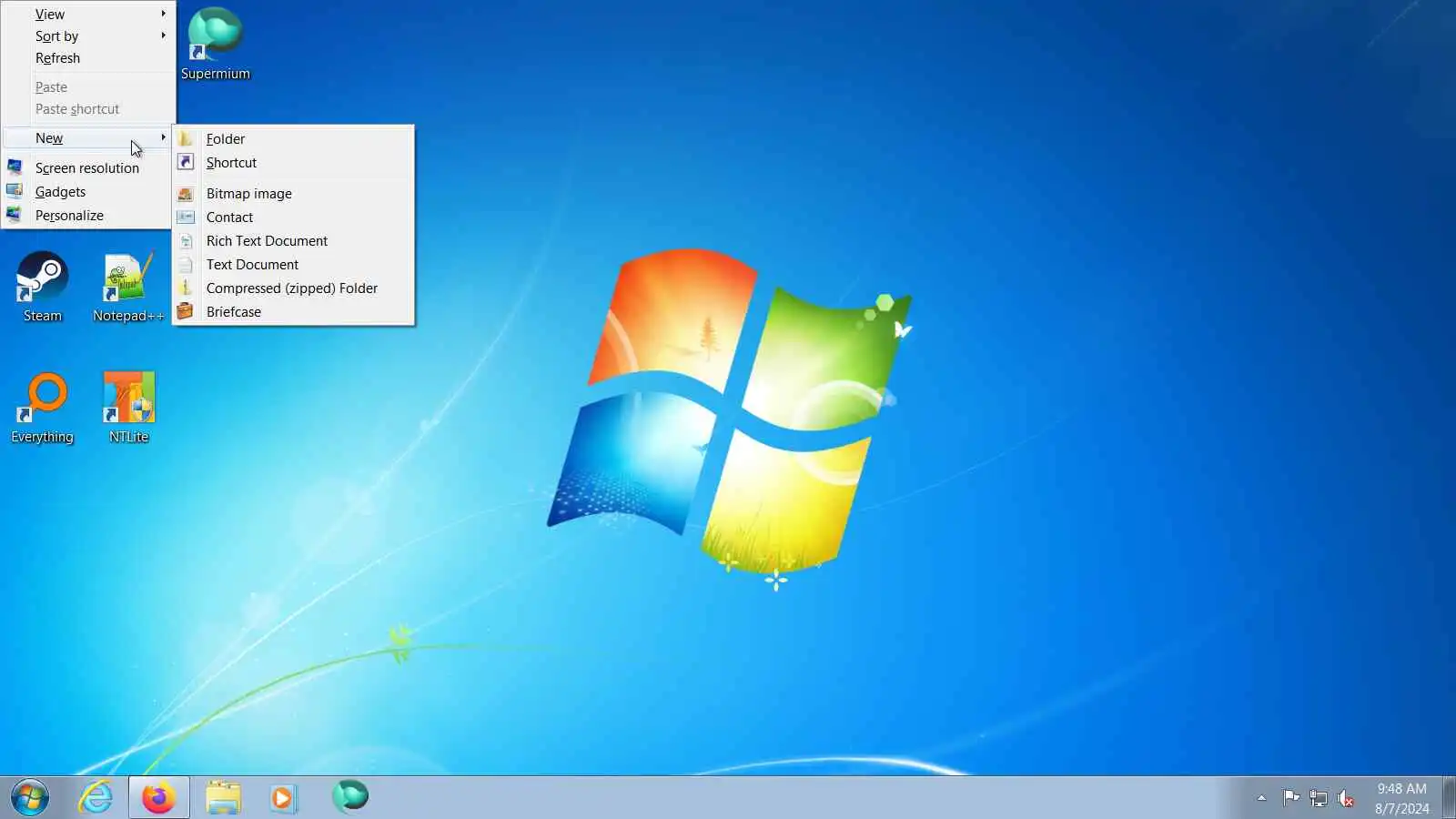
Task: Click the arrow next to Sort by
Action: [x=163, y=35]
